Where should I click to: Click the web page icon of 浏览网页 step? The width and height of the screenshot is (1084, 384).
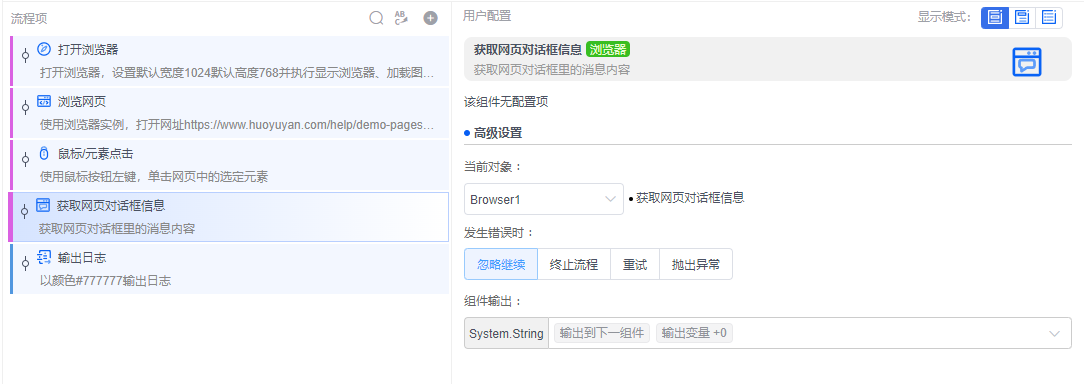click(x=44, y=102)
